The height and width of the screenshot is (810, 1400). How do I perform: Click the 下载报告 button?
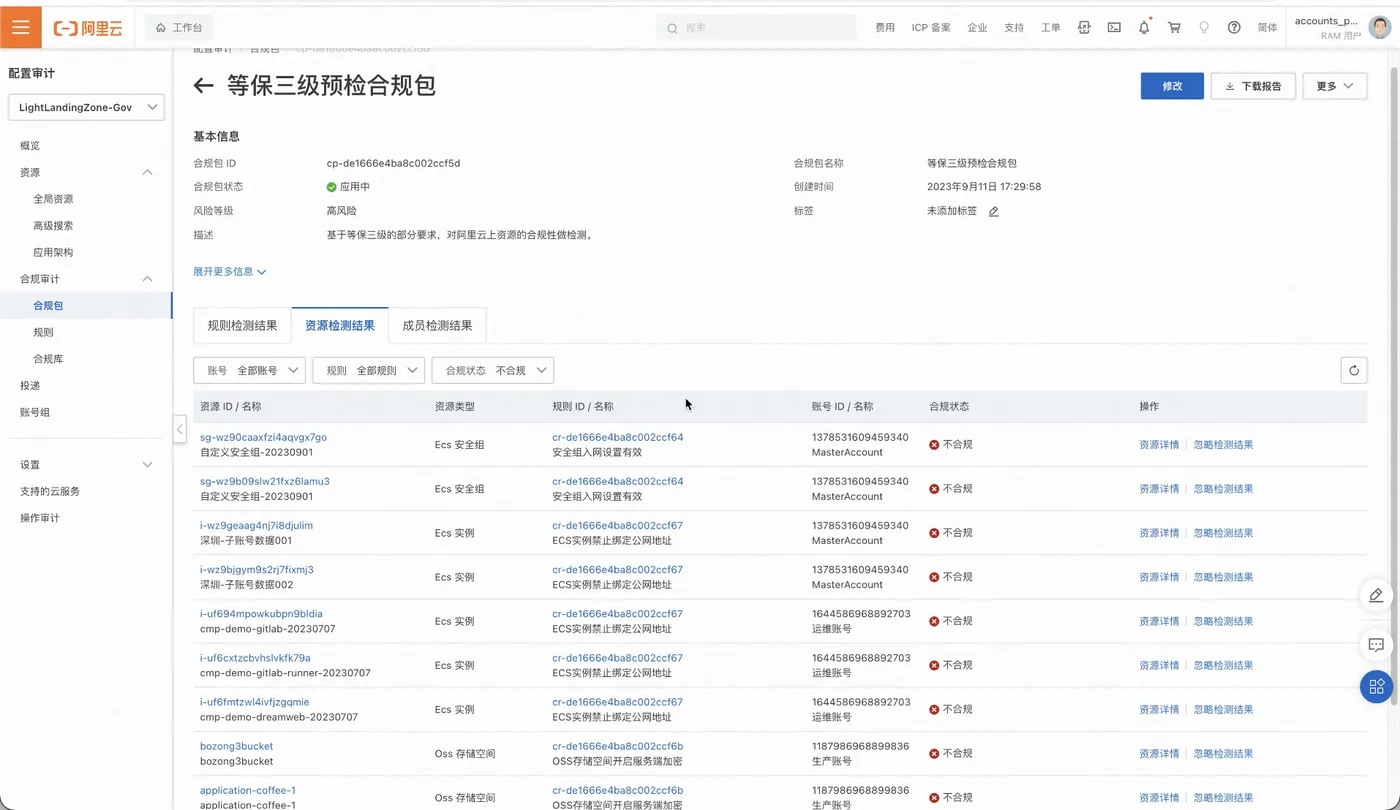point(1253,86)
